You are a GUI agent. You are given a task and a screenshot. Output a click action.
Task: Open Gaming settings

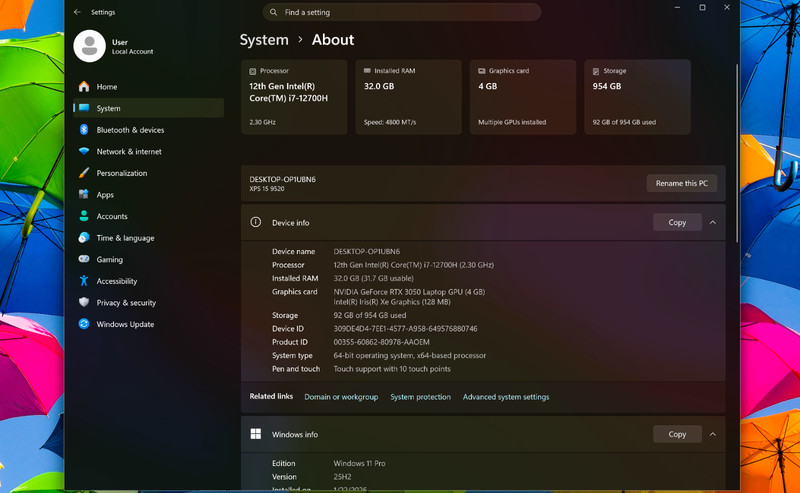point(148,259)
